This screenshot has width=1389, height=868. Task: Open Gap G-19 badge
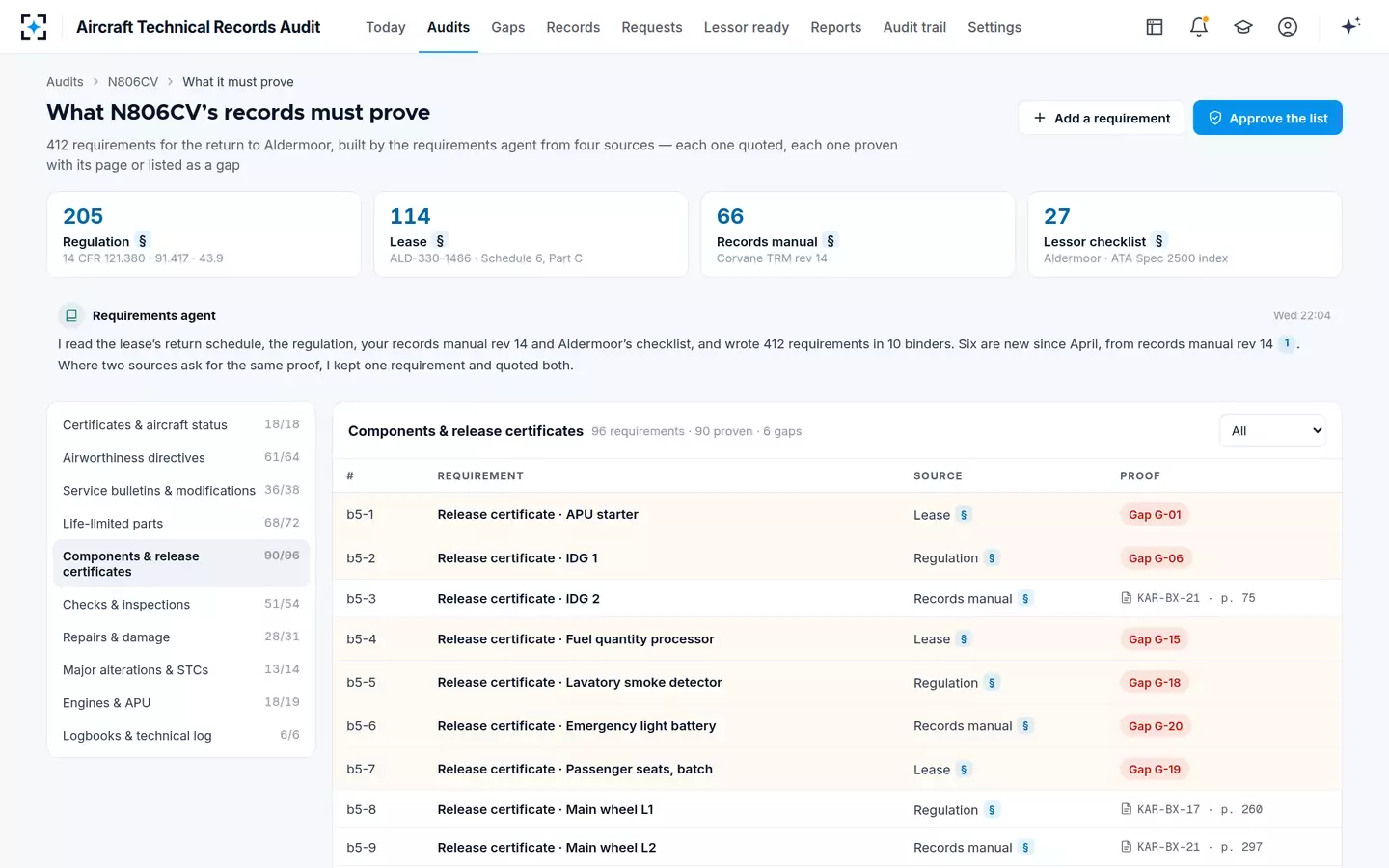[1155, 770]
